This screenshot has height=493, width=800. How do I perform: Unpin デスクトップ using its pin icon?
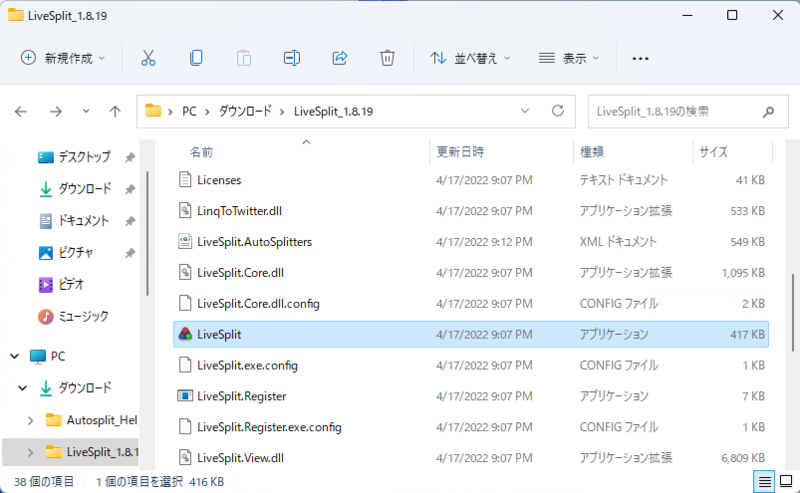tap(130, 157)
